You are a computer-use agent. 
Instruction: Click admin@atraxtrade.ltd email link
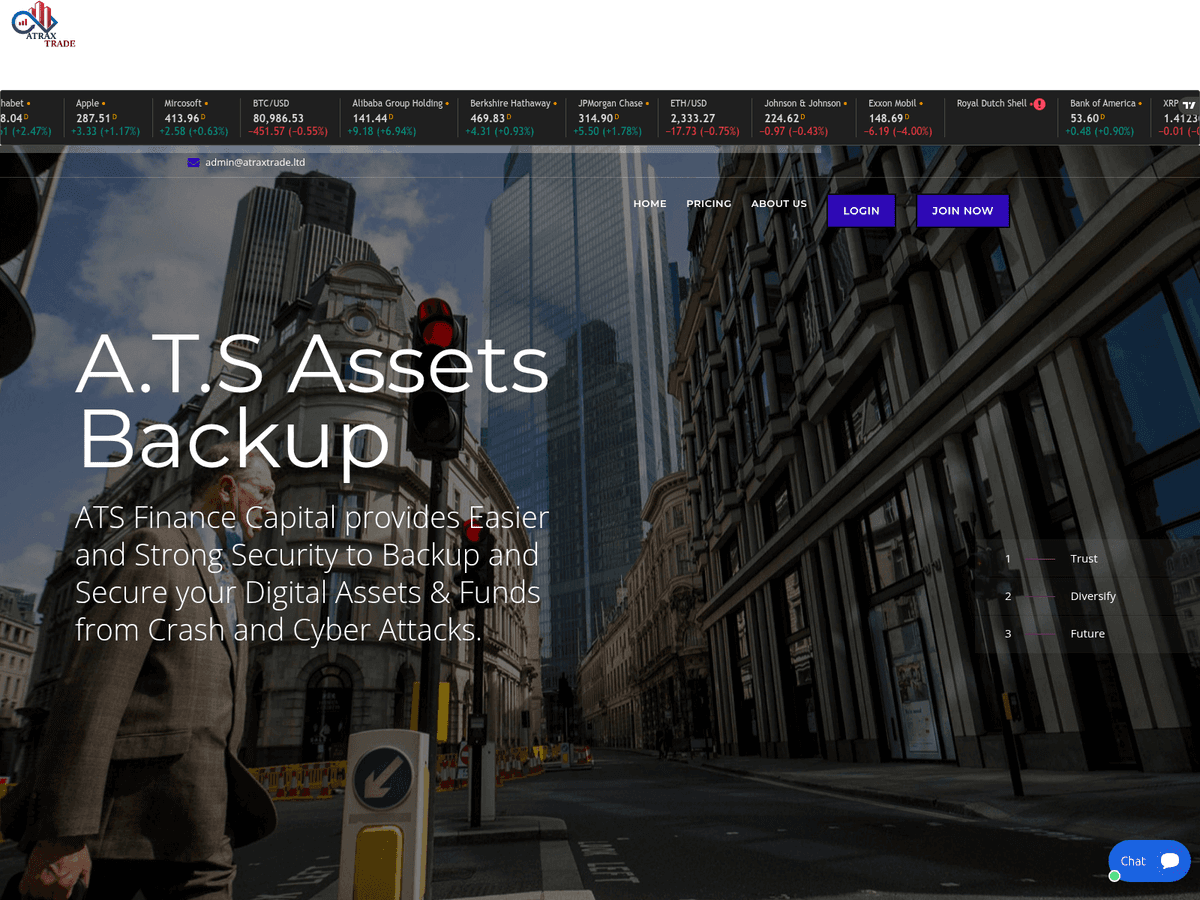click(x=255, y=162)
